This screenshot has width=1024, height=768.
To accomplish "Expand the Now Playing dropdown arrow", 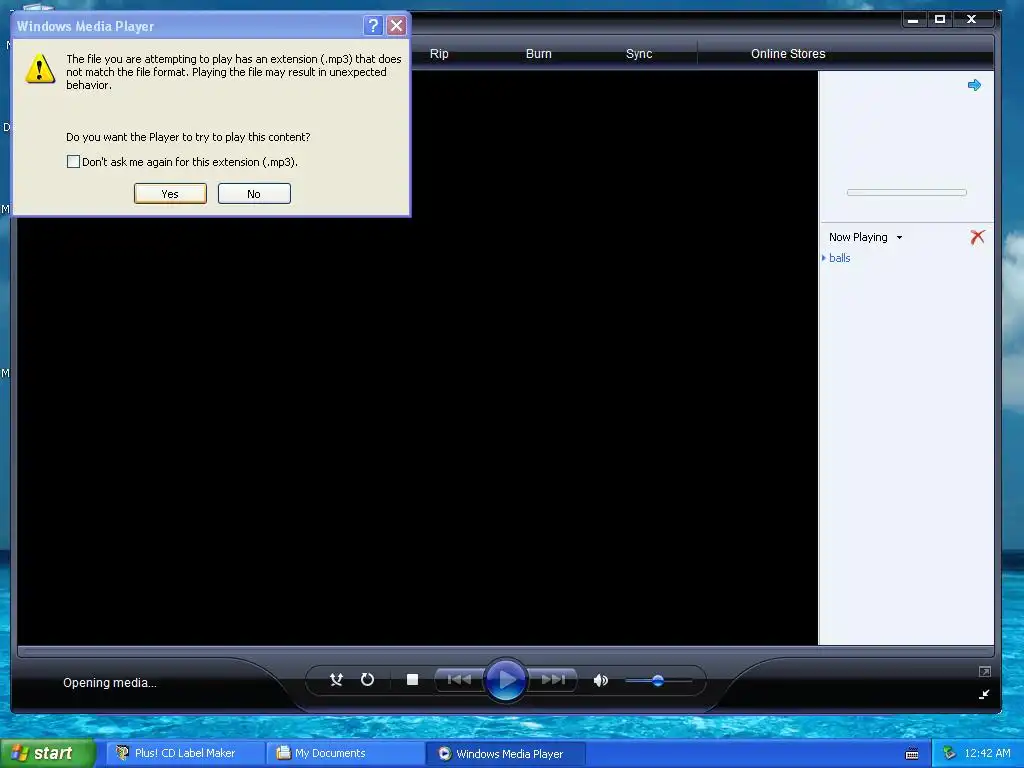I will 899,238.
